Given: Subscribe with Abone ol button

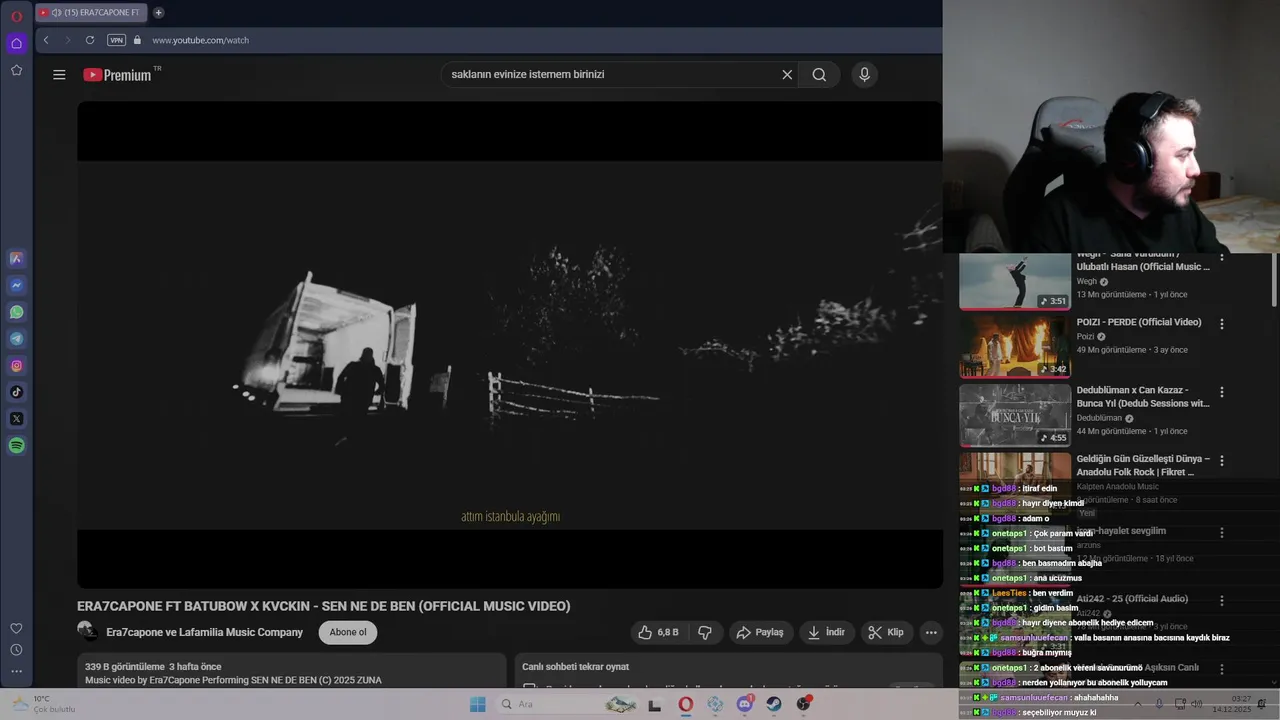Looking at the screenshot, I should point(348,632).
